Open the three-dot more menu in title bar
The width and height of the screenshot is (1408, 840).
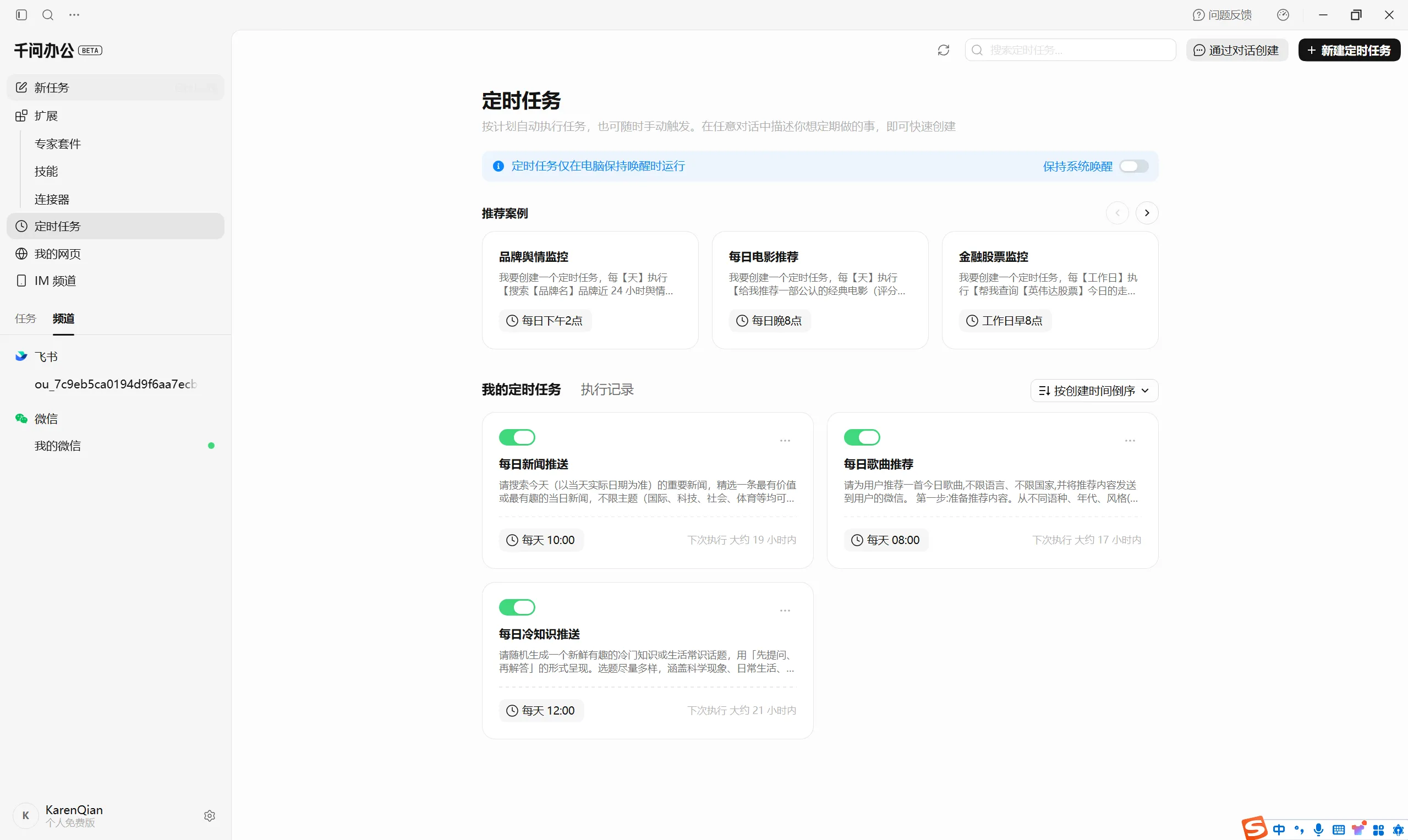point(74,15)
